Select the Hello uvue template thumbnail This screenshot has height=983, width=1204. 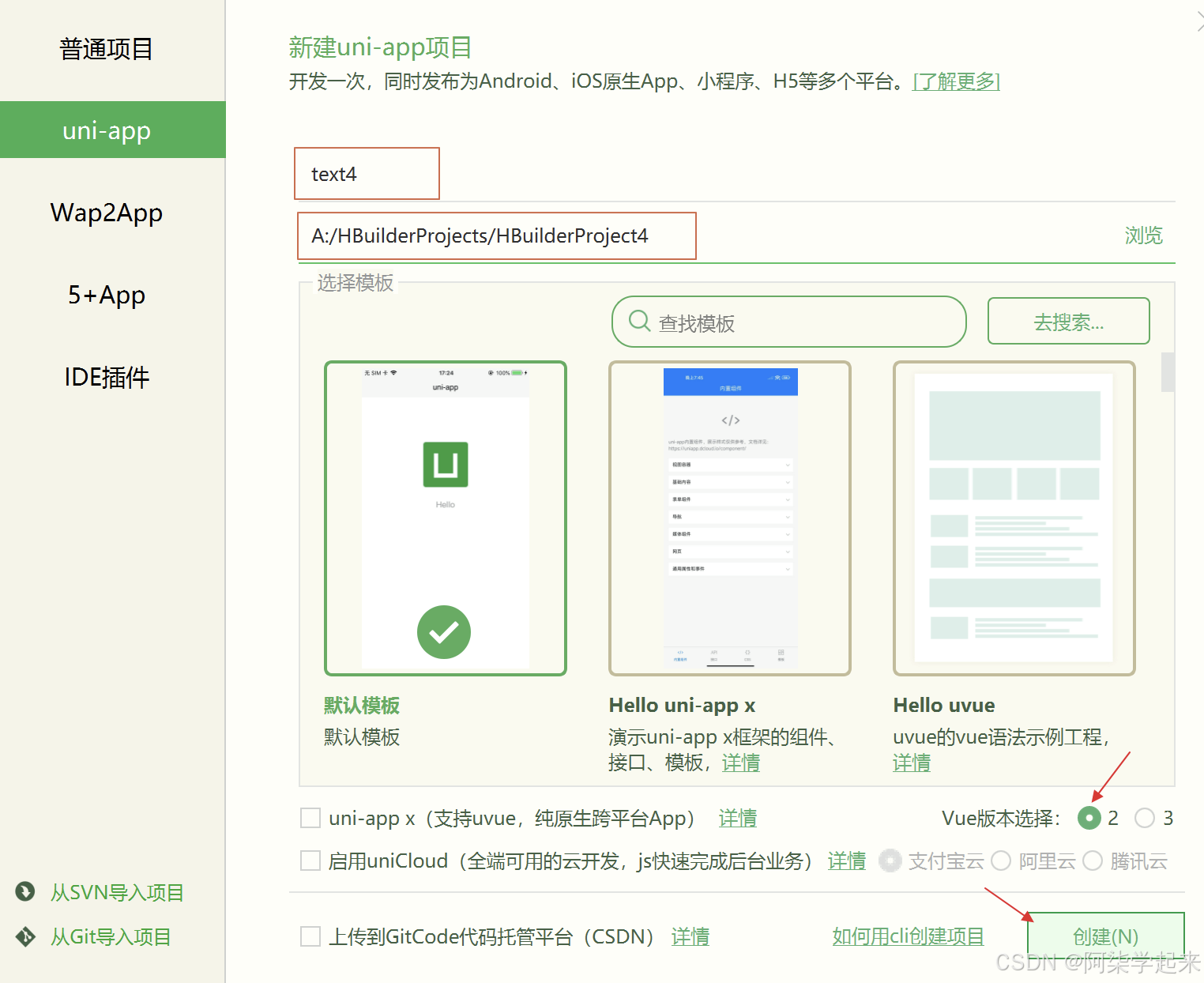click(1014, 518)
